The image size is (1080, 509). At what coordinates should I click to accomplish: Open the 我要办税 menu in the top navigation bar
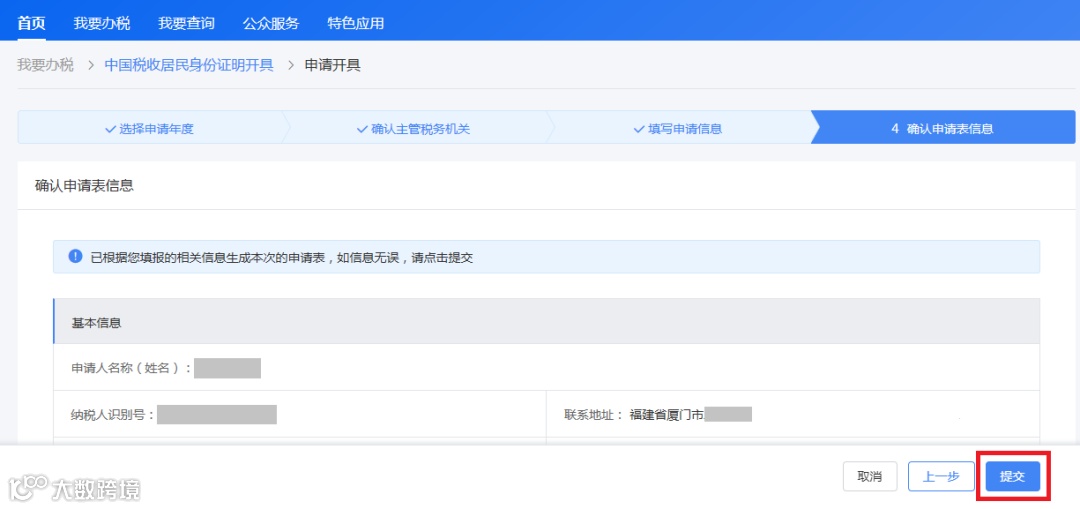point(101,23)
